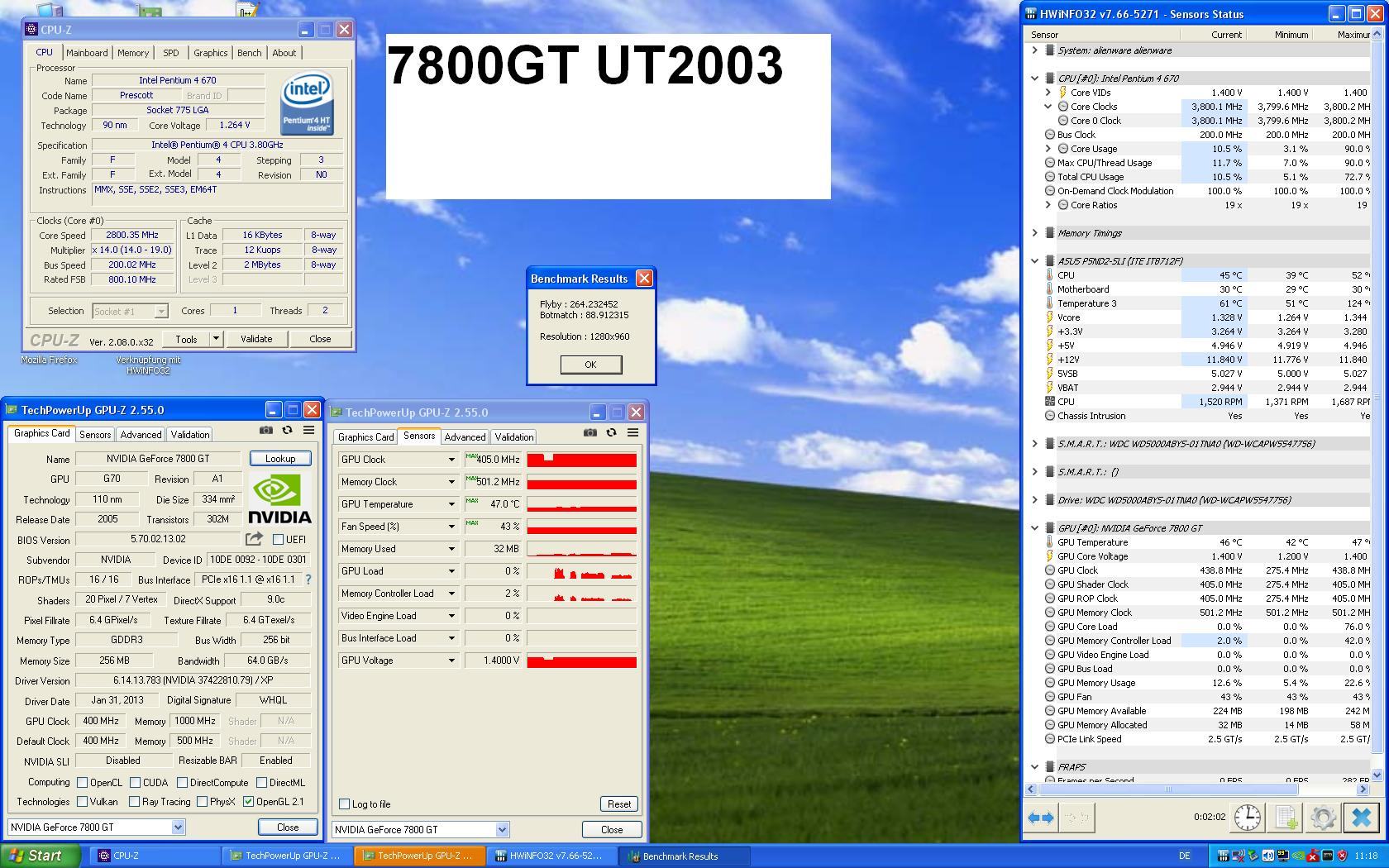
Task: Click the disconnected network tray icon
Action: click(x=1239, y=856)
